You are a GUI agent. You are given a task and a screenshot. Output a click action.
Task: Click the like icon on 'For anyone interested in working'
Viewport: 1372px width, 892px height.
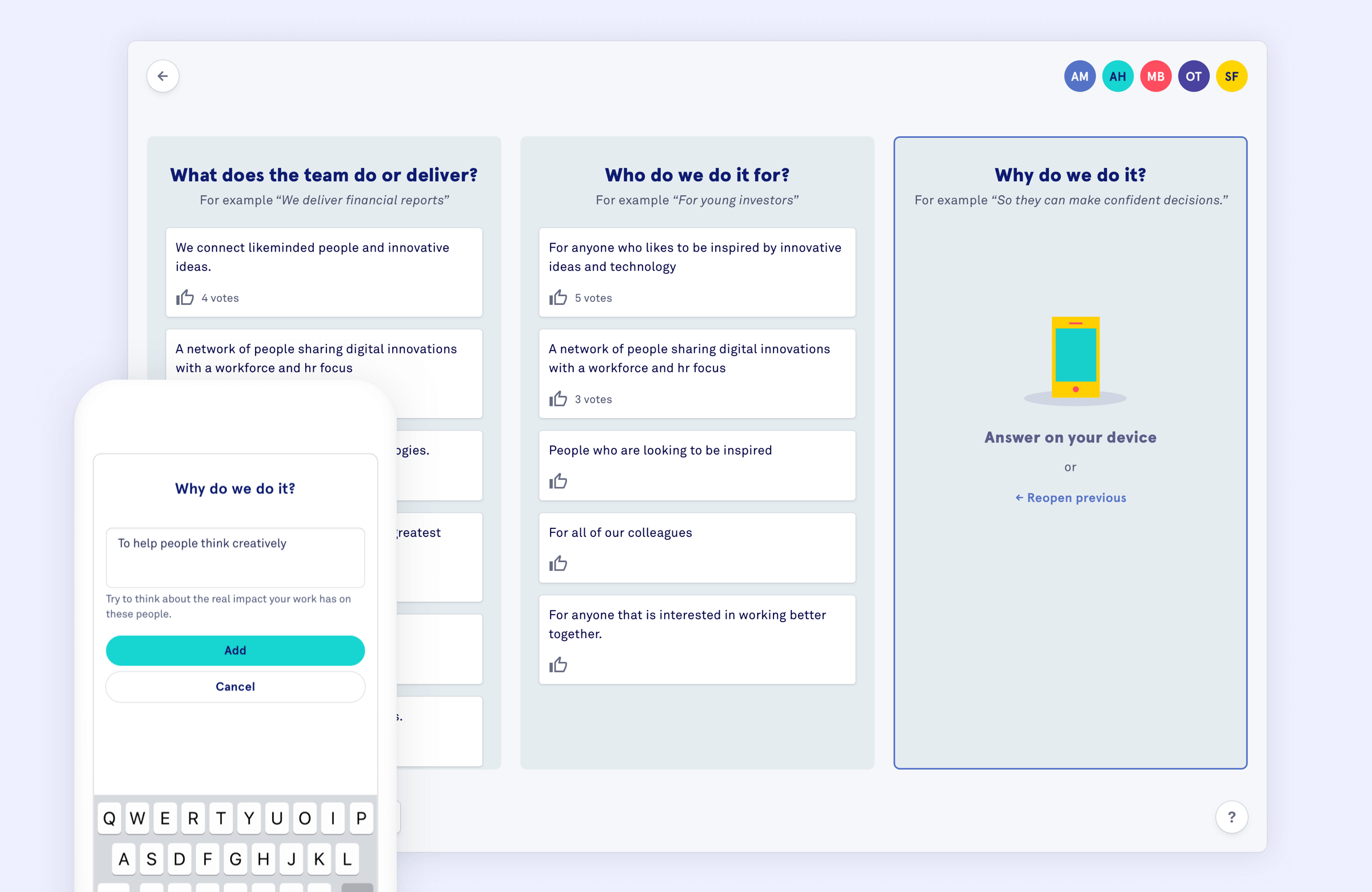click(558, 665)
